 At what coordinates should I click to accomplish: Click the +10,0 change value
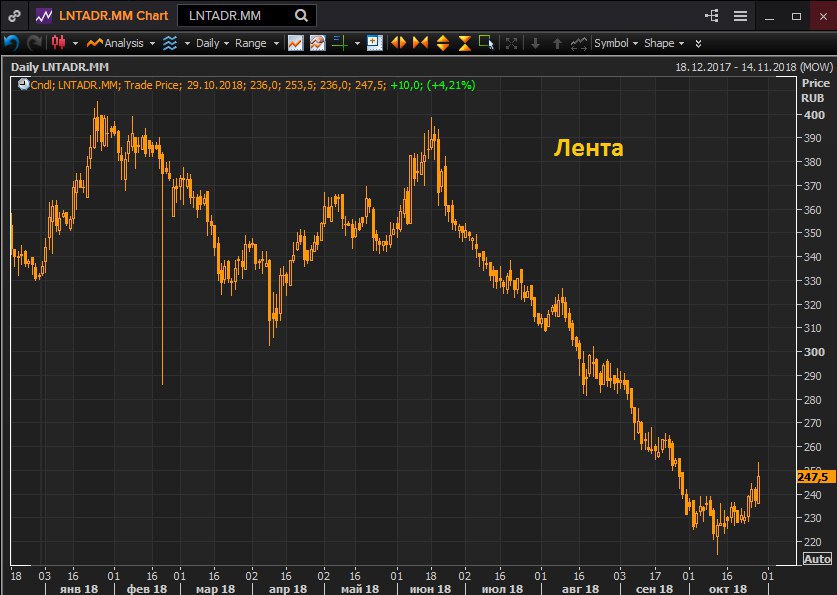406,85
